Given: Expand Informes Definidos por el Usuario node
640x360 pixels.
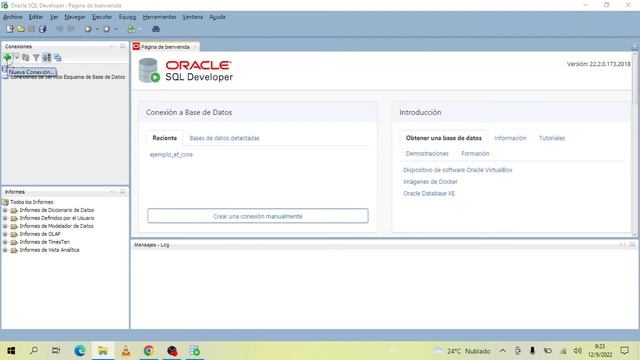Looking at the screenshot, I should tap(5, 218).
